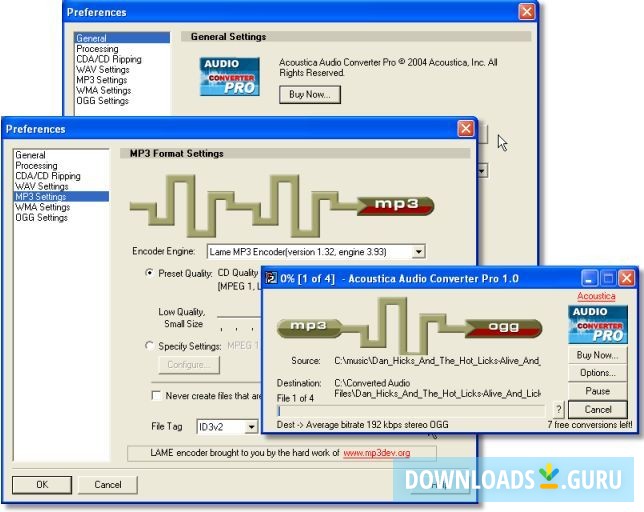
Task: Open the File Tag ID3v2 dropdown
Action: pyautogui.click(x=251, y=427)
